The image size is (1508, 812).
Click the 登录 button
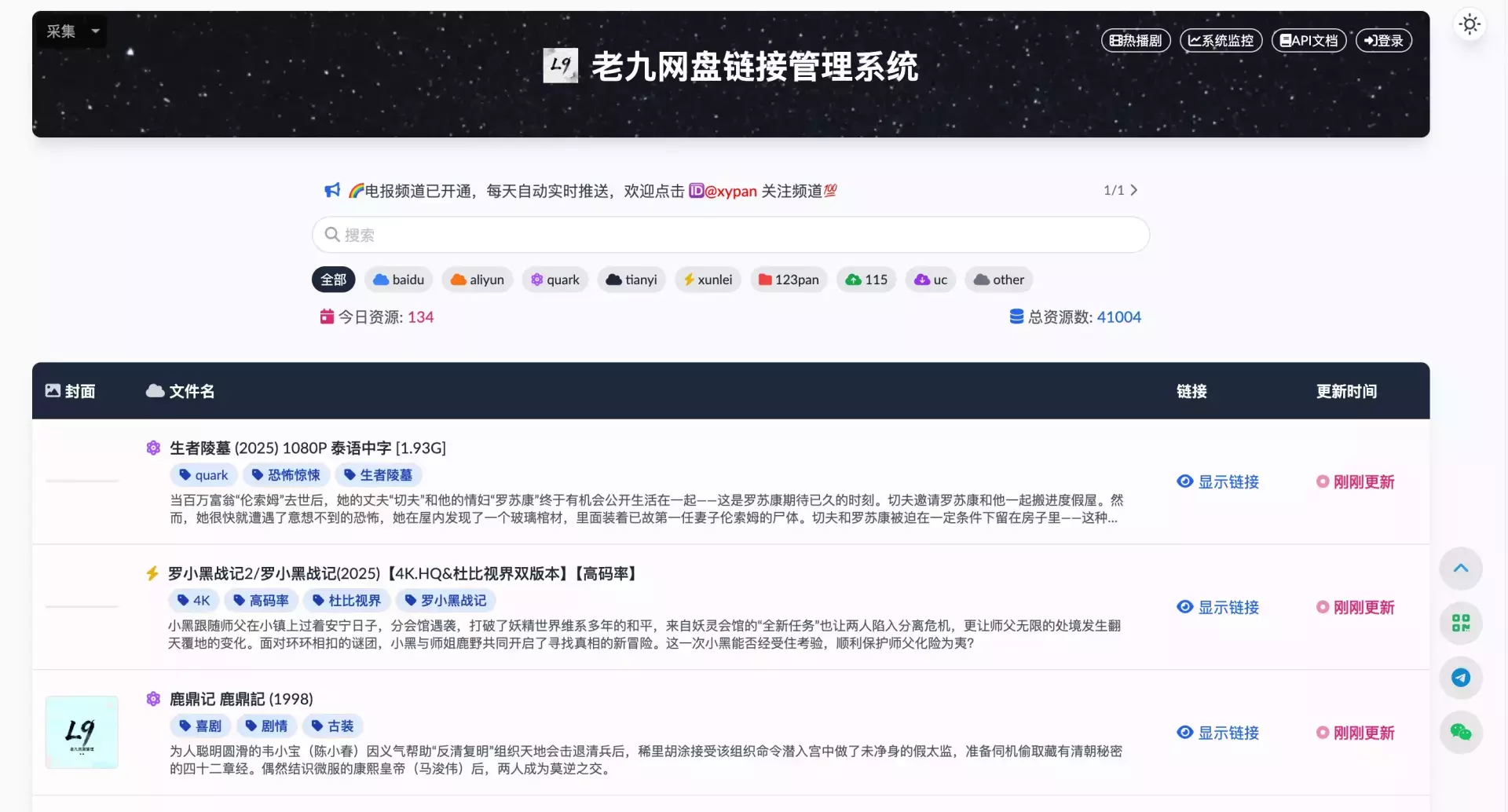[x=1383, y=40]
